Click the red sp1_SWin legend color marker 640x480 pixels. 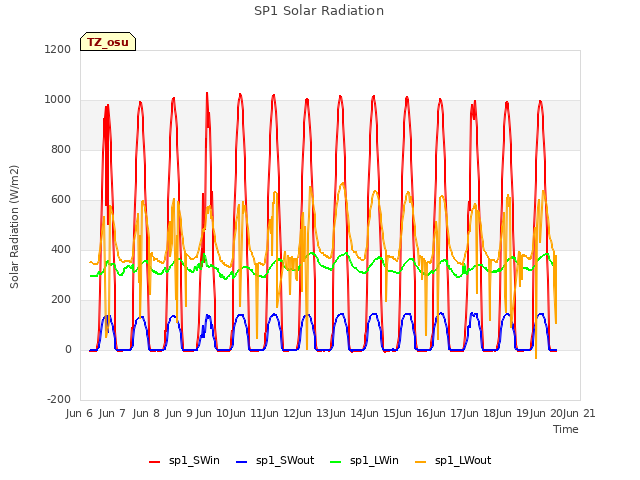pyautogui.click(x=155, y=462)
